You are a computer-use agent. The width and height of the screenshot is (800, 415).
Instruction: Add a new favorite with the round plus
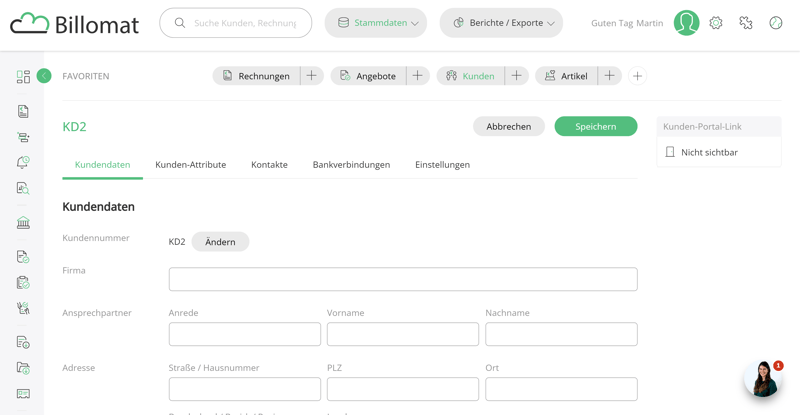(x=637, y=76)
